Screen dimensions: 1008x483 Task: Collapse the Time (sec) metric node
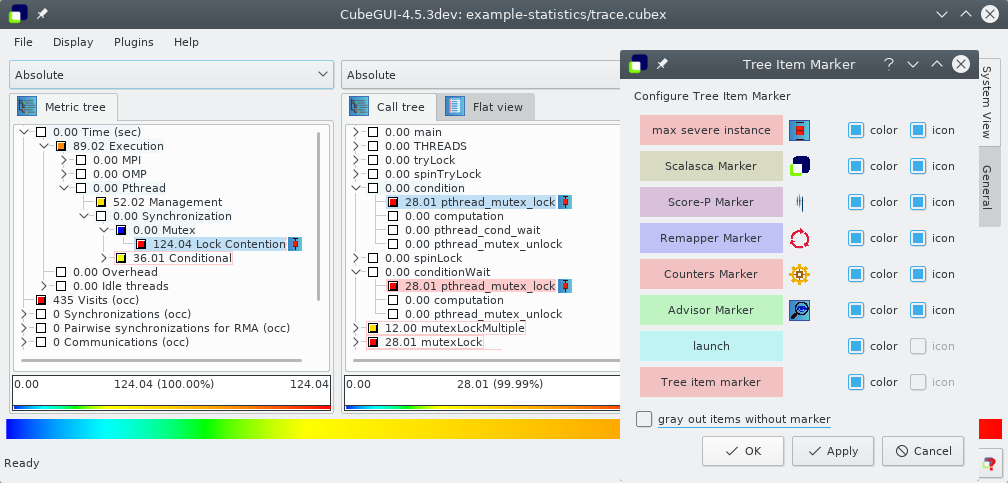coord(24,132)
